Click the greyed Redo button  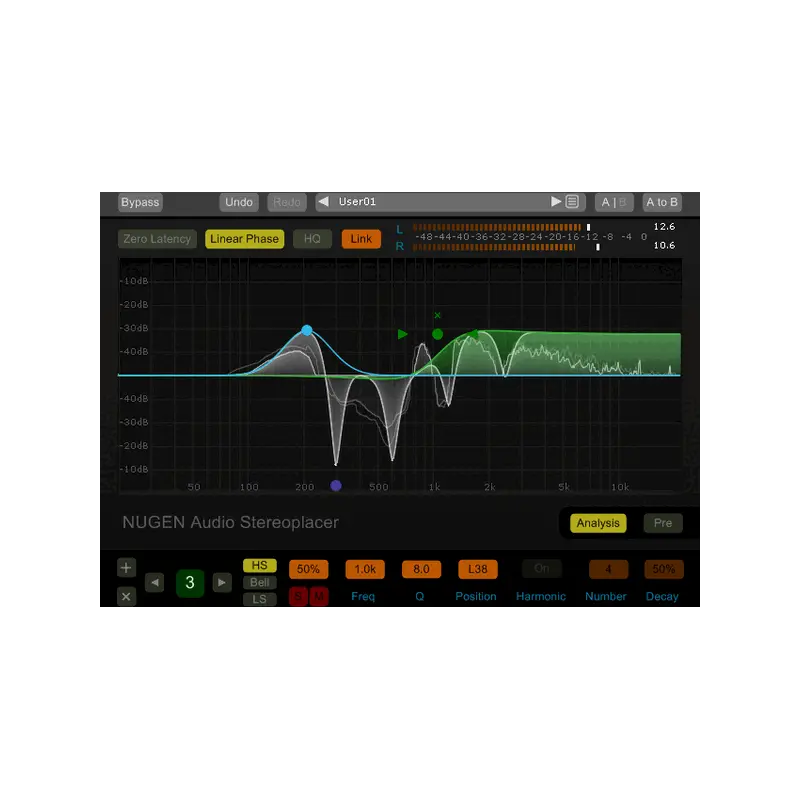[x=287, y=202]
